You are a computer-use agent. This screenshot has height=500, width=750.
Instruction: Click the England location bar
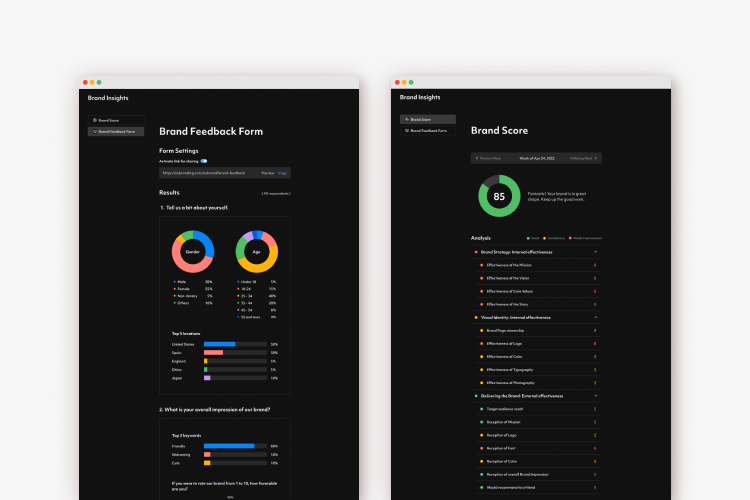click(235, 361)
